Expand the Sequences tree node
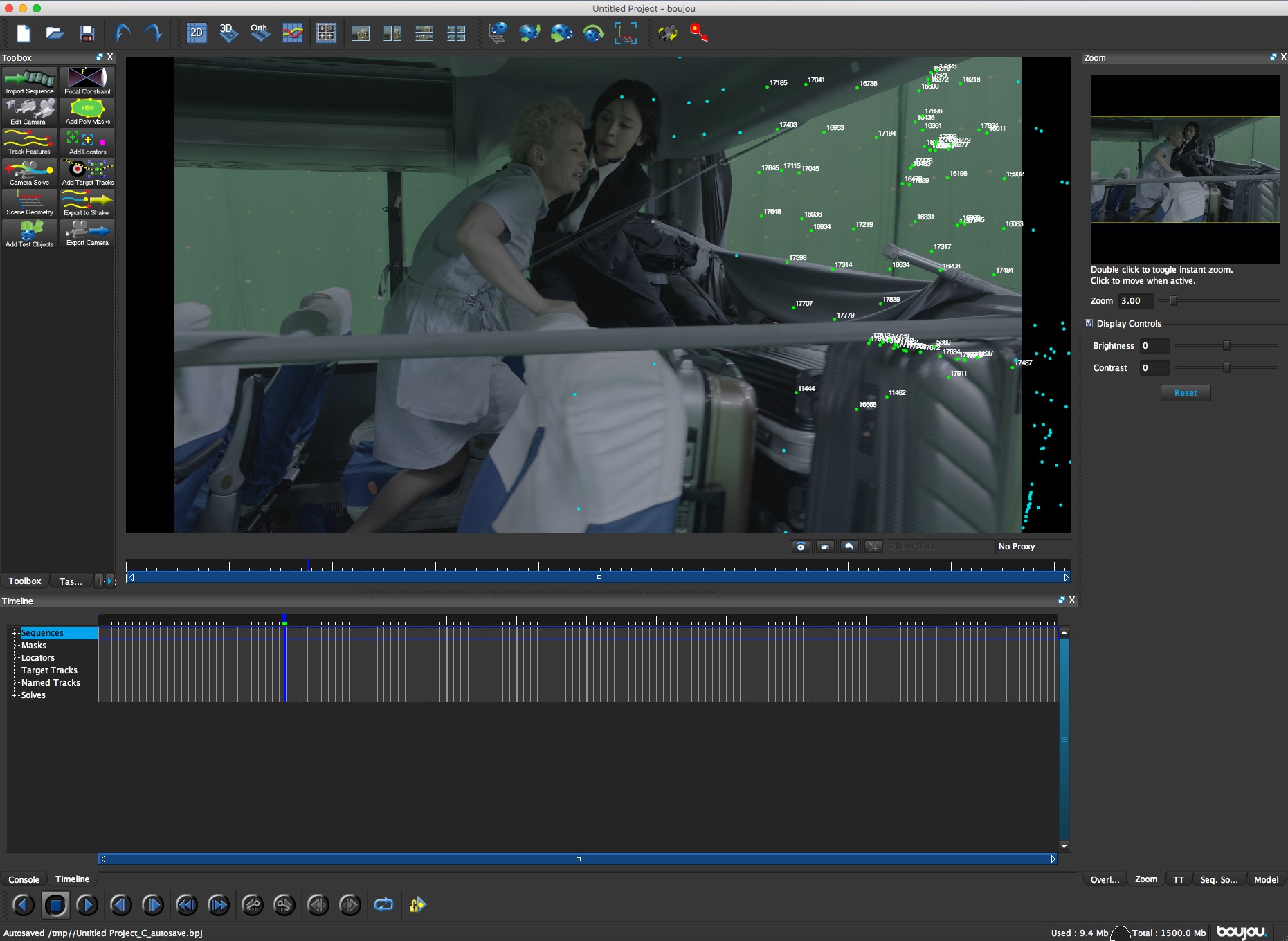Screen dimensions: 1288x941 (x=14, y=633)
